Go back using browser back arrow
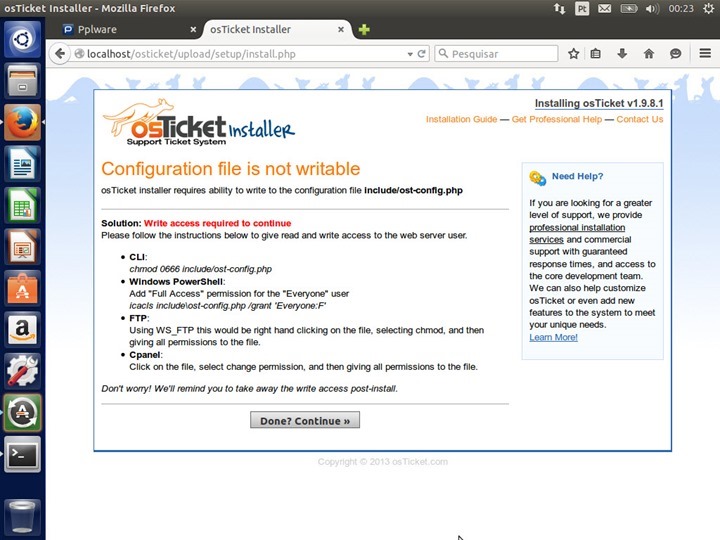This screenshot has width=720, height=540. tap(59, 54)
